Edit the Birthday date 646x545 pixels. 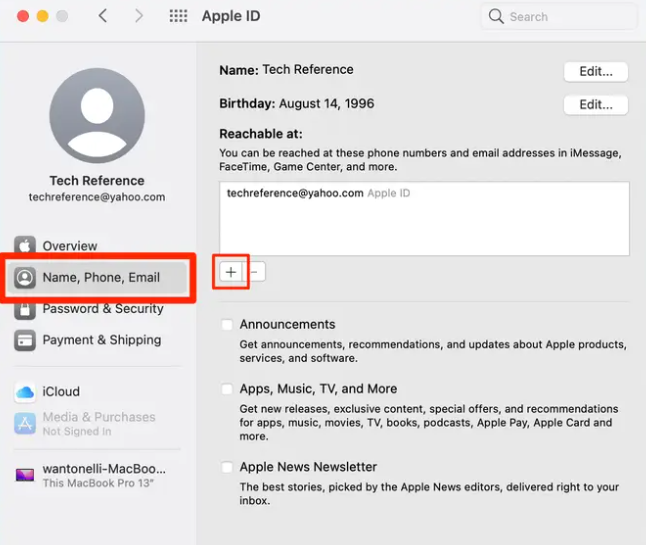tap(596, 105)
